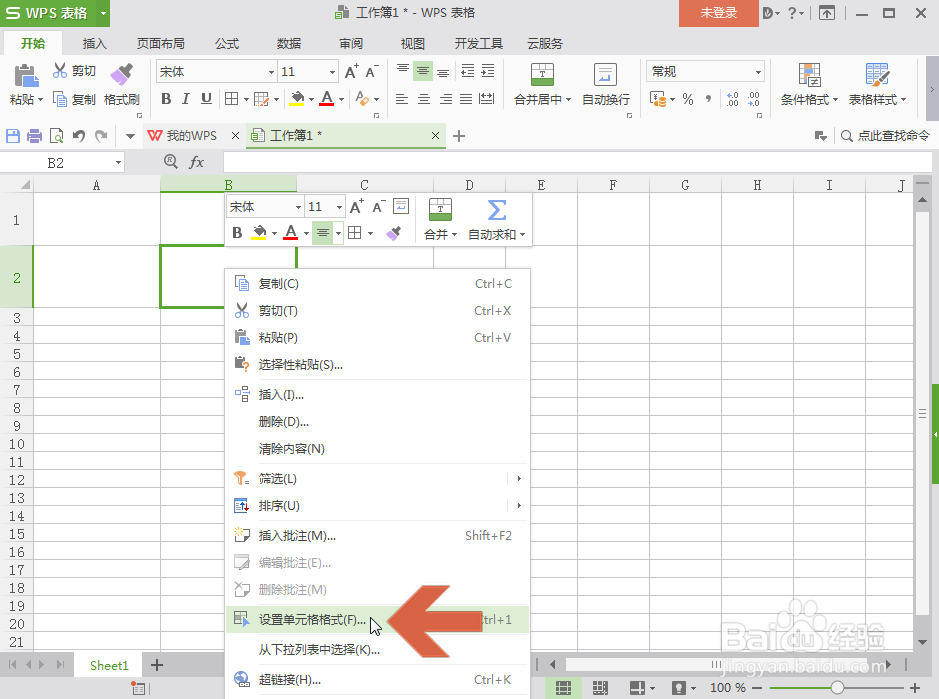Open a new document tab with plus
This screenshot has width=939, height=699.
click(x=459, y=137)
